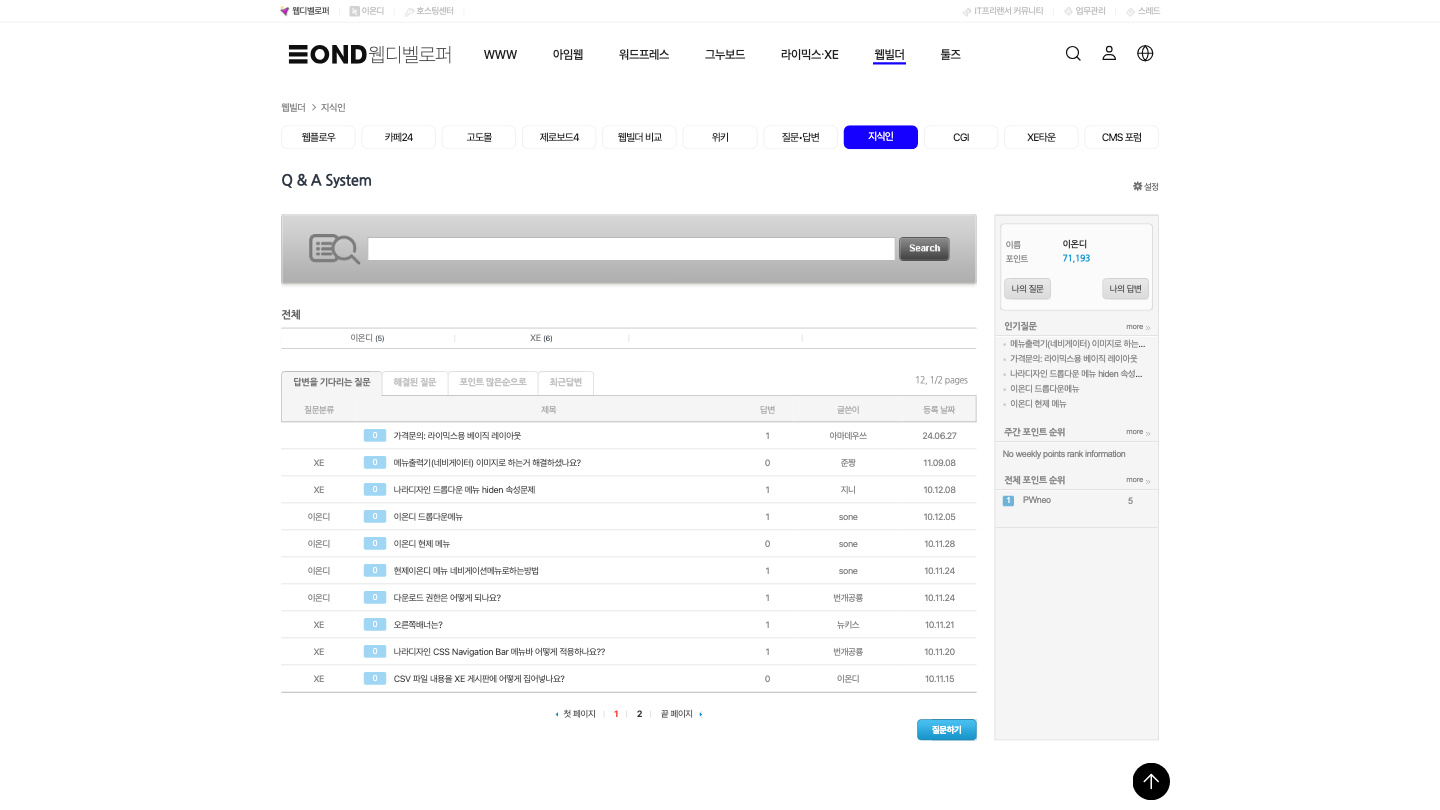This screenshot has width=1440, height=810.
Task: Open 업무관리 link in top bar
Action: (x=1085, y=11)
